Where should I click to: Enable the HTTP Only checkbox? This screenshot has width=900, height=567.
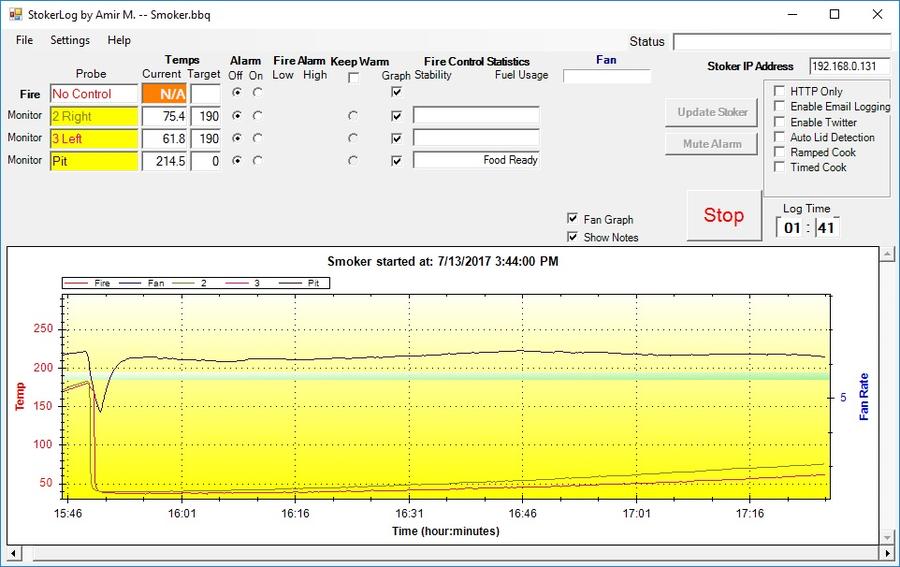tap(779, 92)
